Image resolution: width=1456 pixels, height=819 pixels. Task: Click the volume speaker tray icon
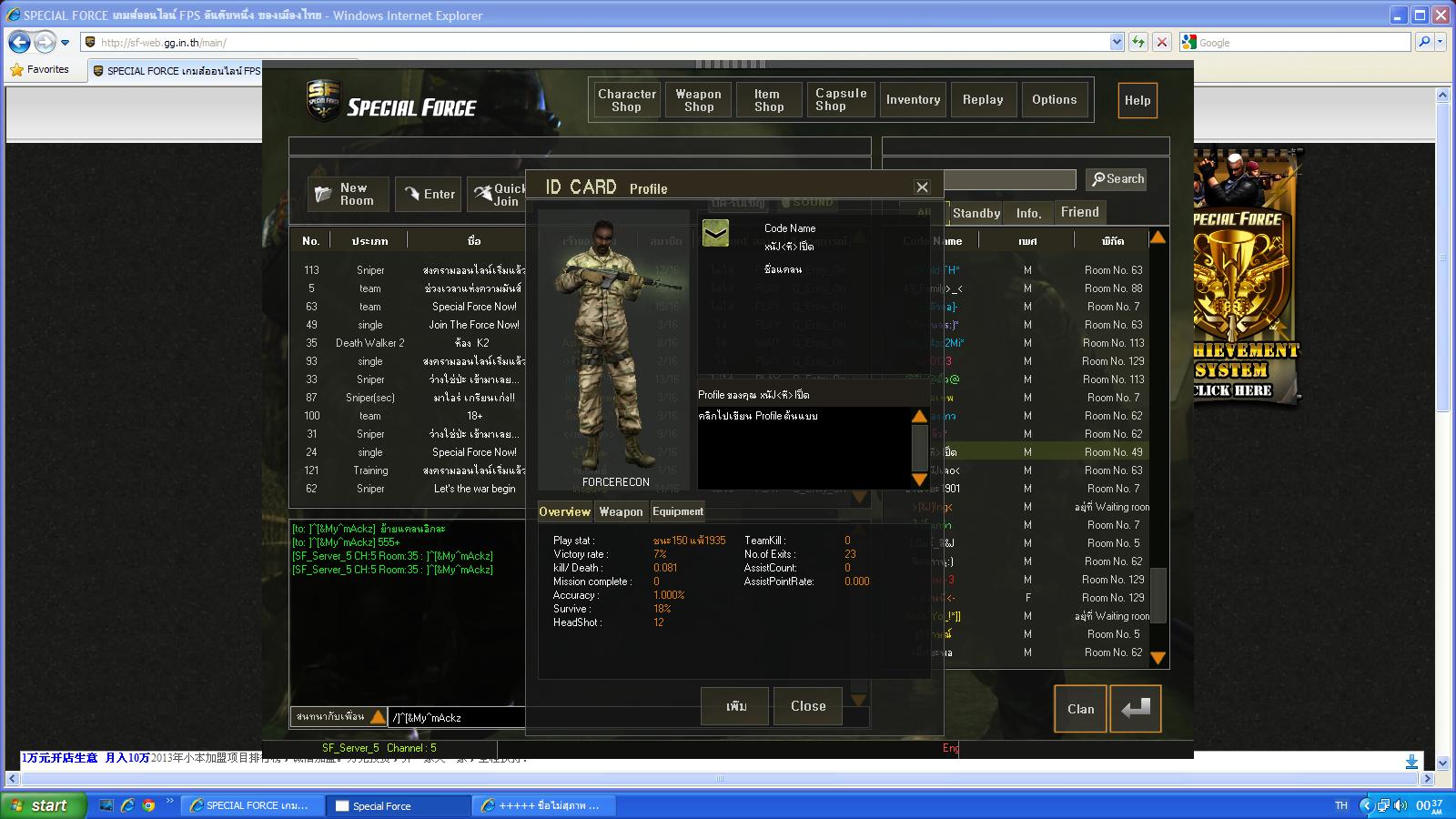tap(1399, 805)
